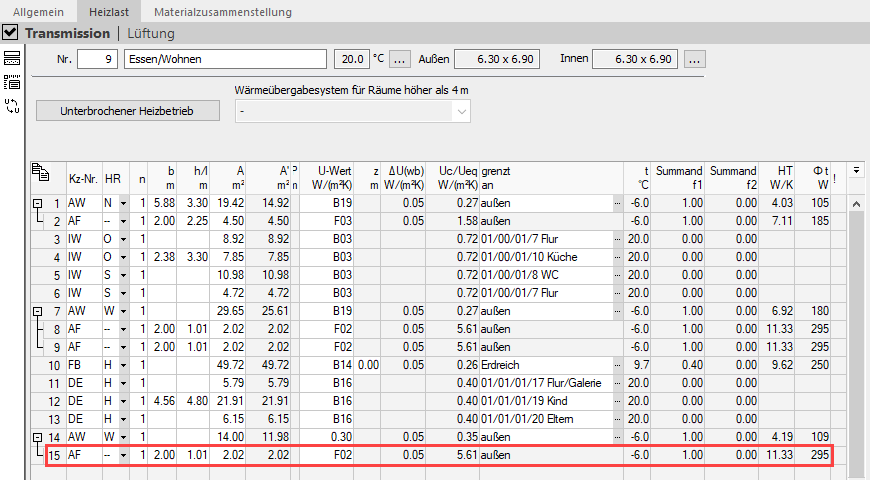Switch to the Allgemein tab
The height and width of the screenshot is (480, 870).
tap(38, 12)
